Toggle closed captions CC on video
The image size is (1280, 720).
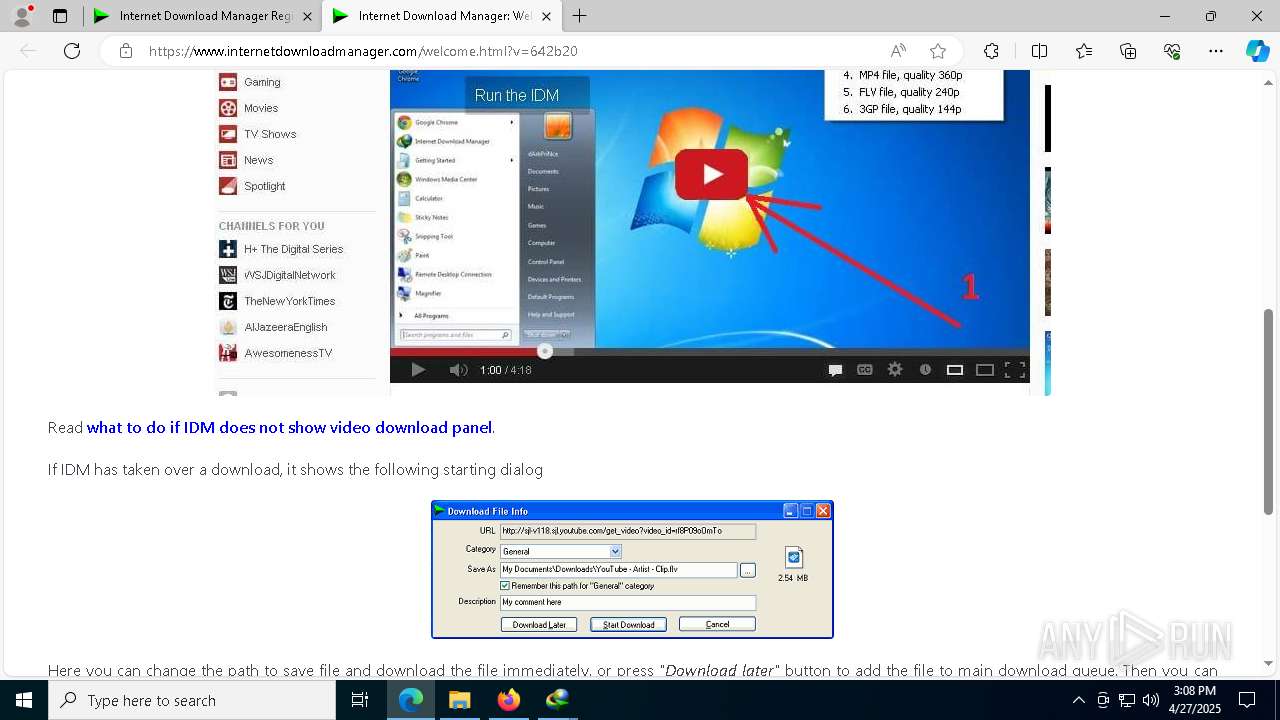[x=865, y=370]
